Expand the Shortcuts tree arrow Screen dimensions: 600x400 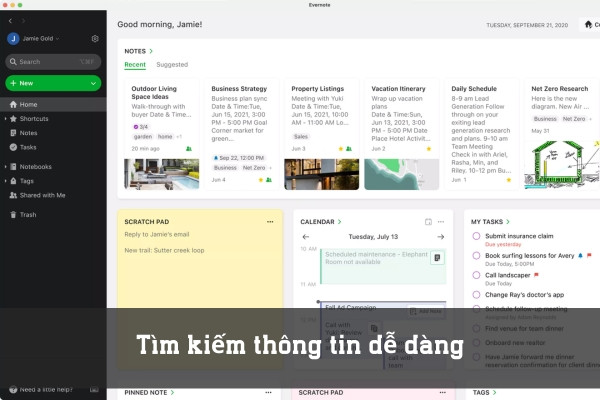(5, 119)
